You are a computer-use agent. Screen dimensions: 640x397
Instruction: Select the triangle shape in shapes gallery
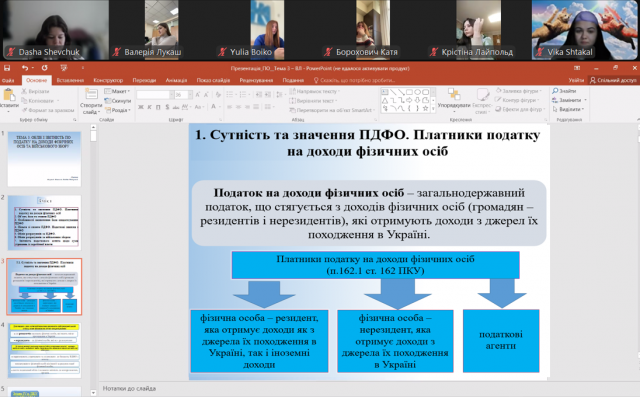[384, 100]
